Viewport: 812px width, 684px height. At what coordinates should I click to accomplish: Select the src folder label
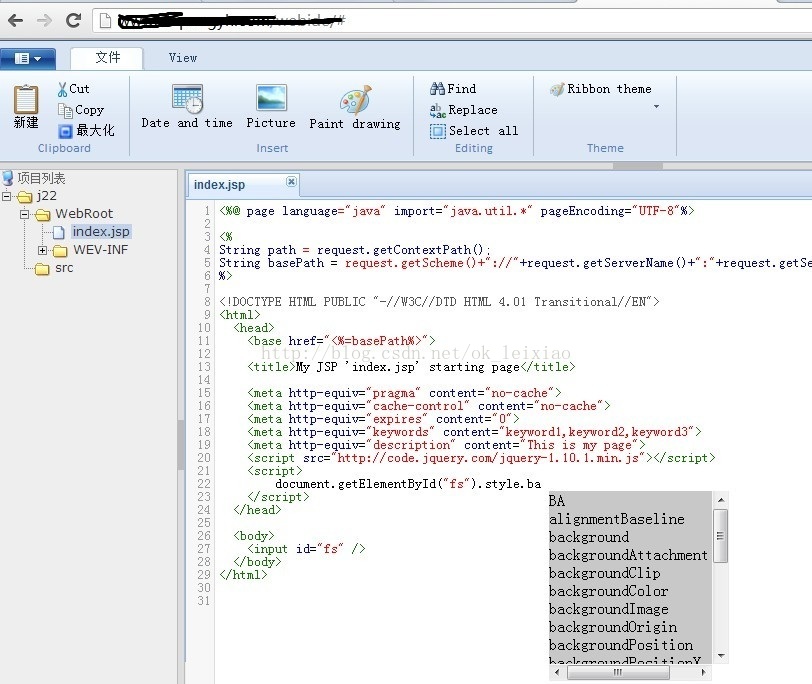(x=64, y=268)
